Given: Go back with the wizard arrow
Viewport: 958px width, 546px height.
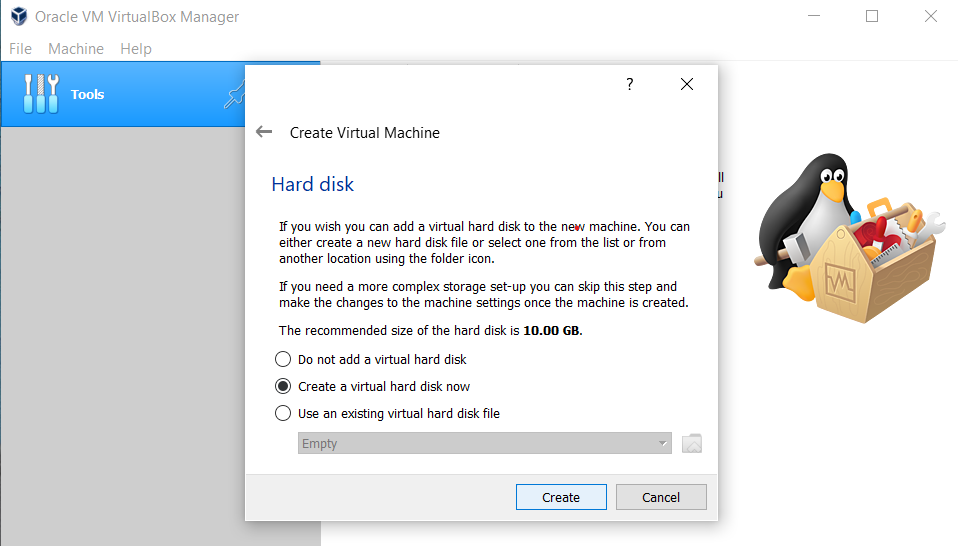Looking at the screenshot, I should (264, 132).
